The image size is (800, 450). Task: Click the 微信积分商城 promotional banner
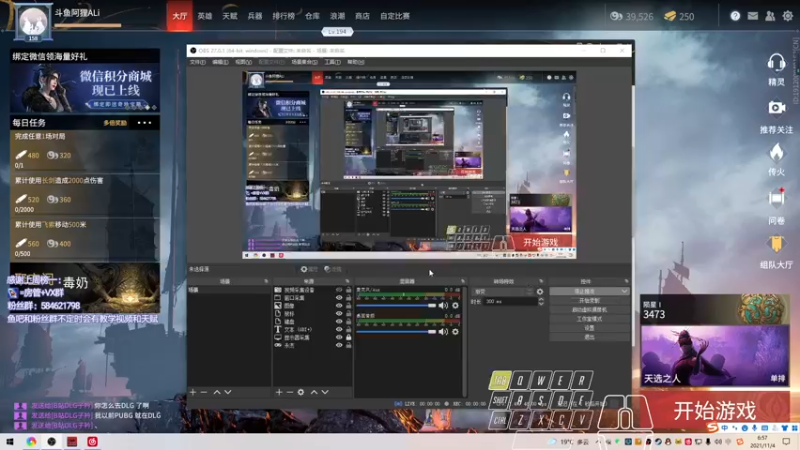tap(85, 88)
